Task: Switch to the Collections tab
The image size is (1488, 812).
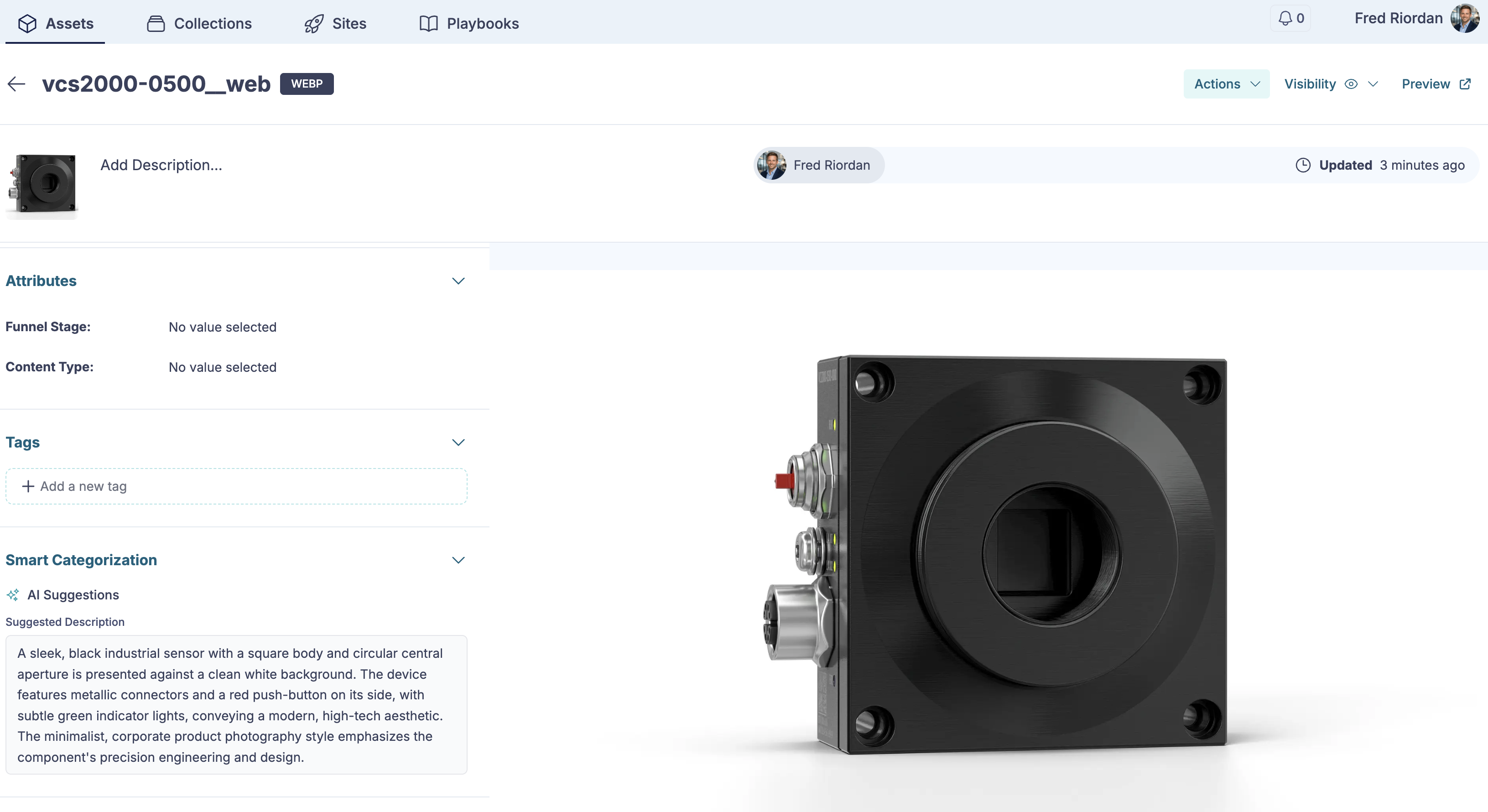Action: 199,23
